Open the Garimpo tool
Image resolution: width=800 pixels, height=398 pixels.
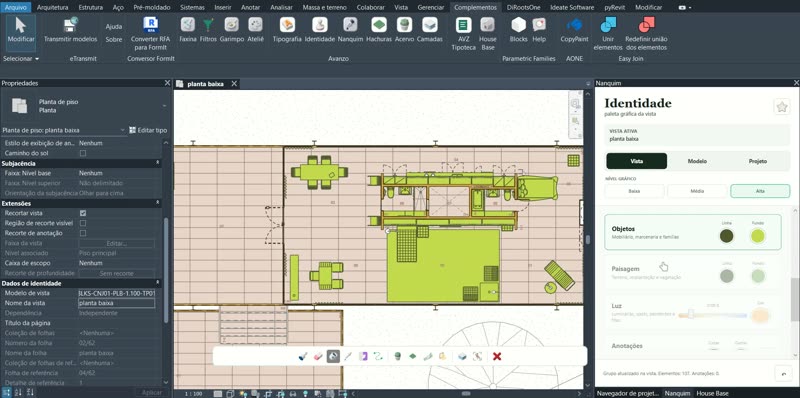point(232,30)
